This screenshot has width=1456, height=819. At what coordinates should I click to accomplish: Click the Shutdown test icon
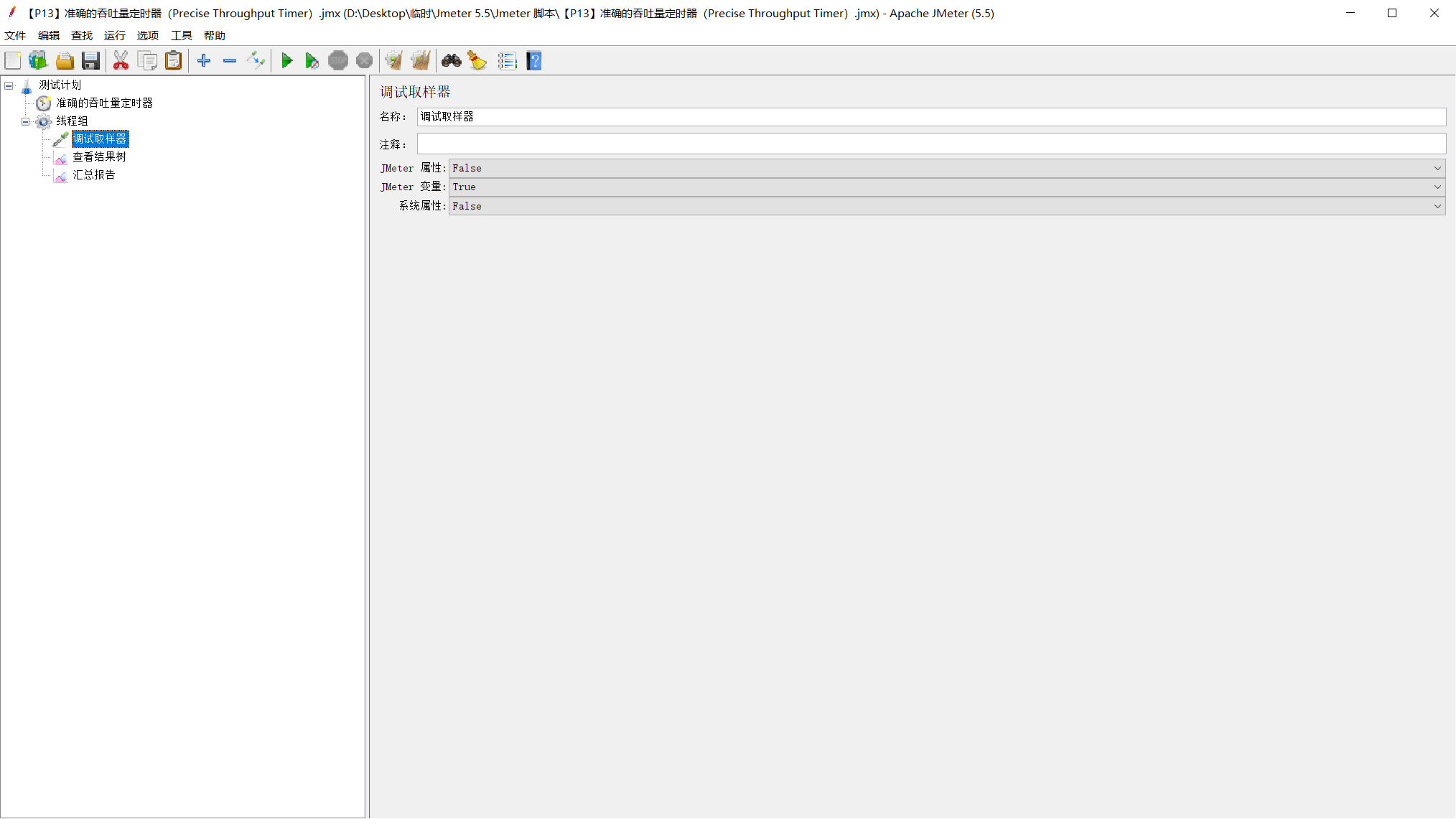pyautogui.click(x=365, y=61)
